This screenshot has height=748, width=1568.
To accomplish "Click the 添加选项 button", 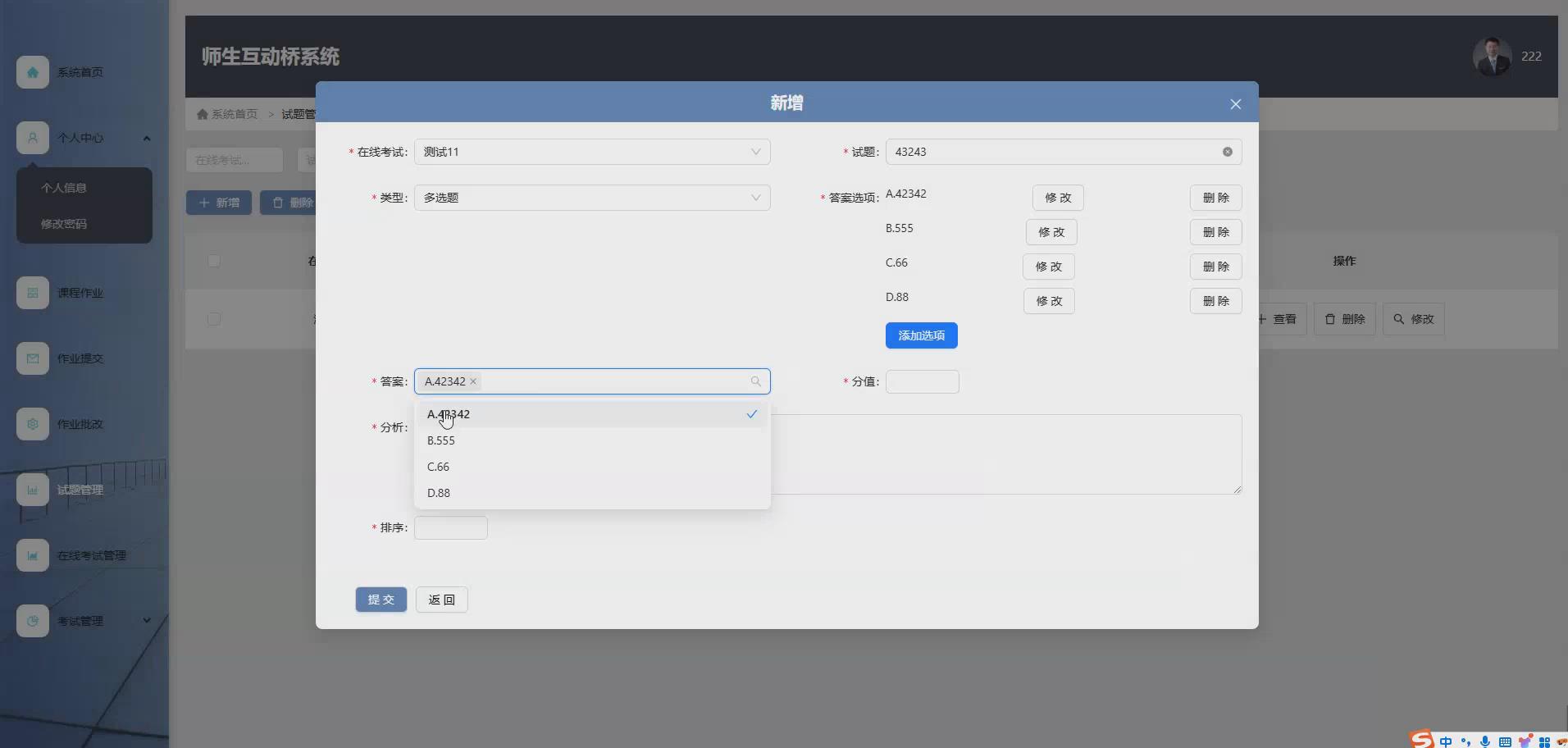I will tap(921, 335).
